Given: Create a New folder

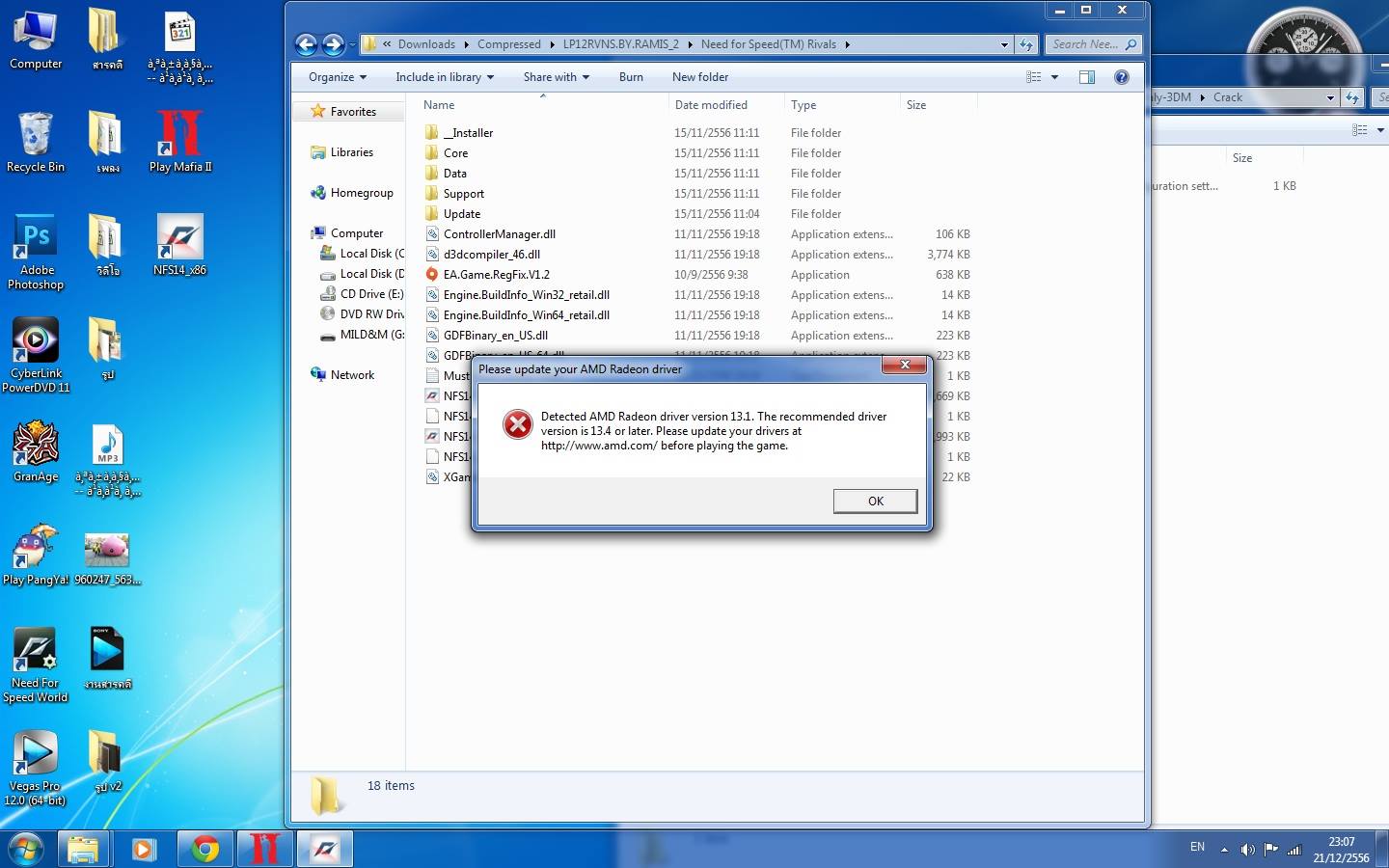Looking at the screenshot, I should tap(700, 77).
